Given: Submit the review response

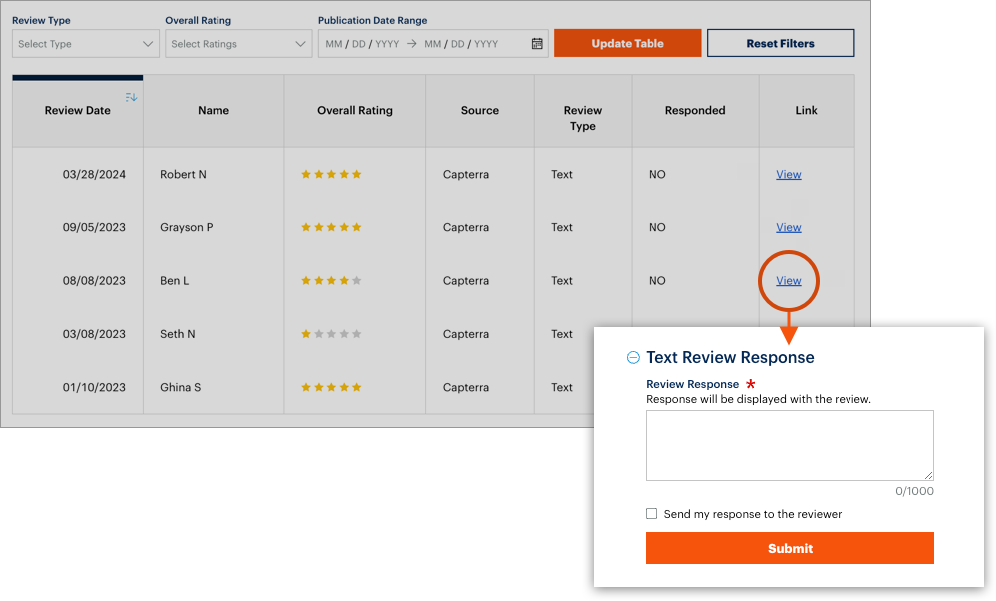Looking at the screenshot, I should pyautogui.click(x=789, y=548).
